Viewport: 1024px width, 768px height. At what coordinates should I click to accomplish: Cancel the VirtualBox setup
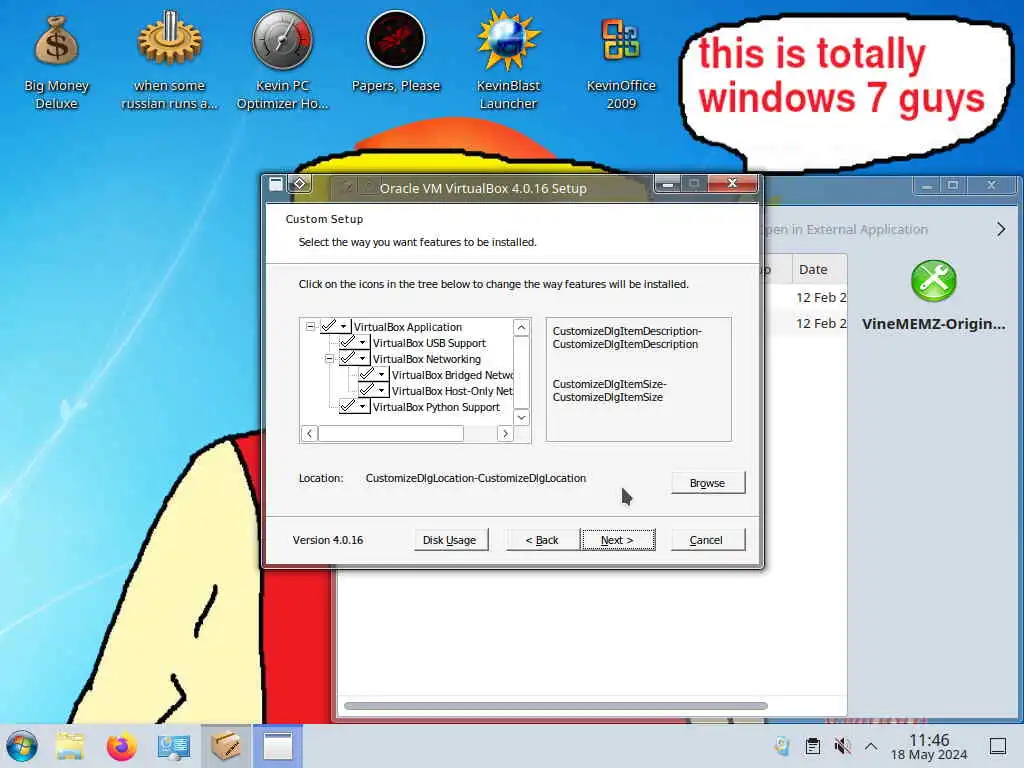pos(707,540)
